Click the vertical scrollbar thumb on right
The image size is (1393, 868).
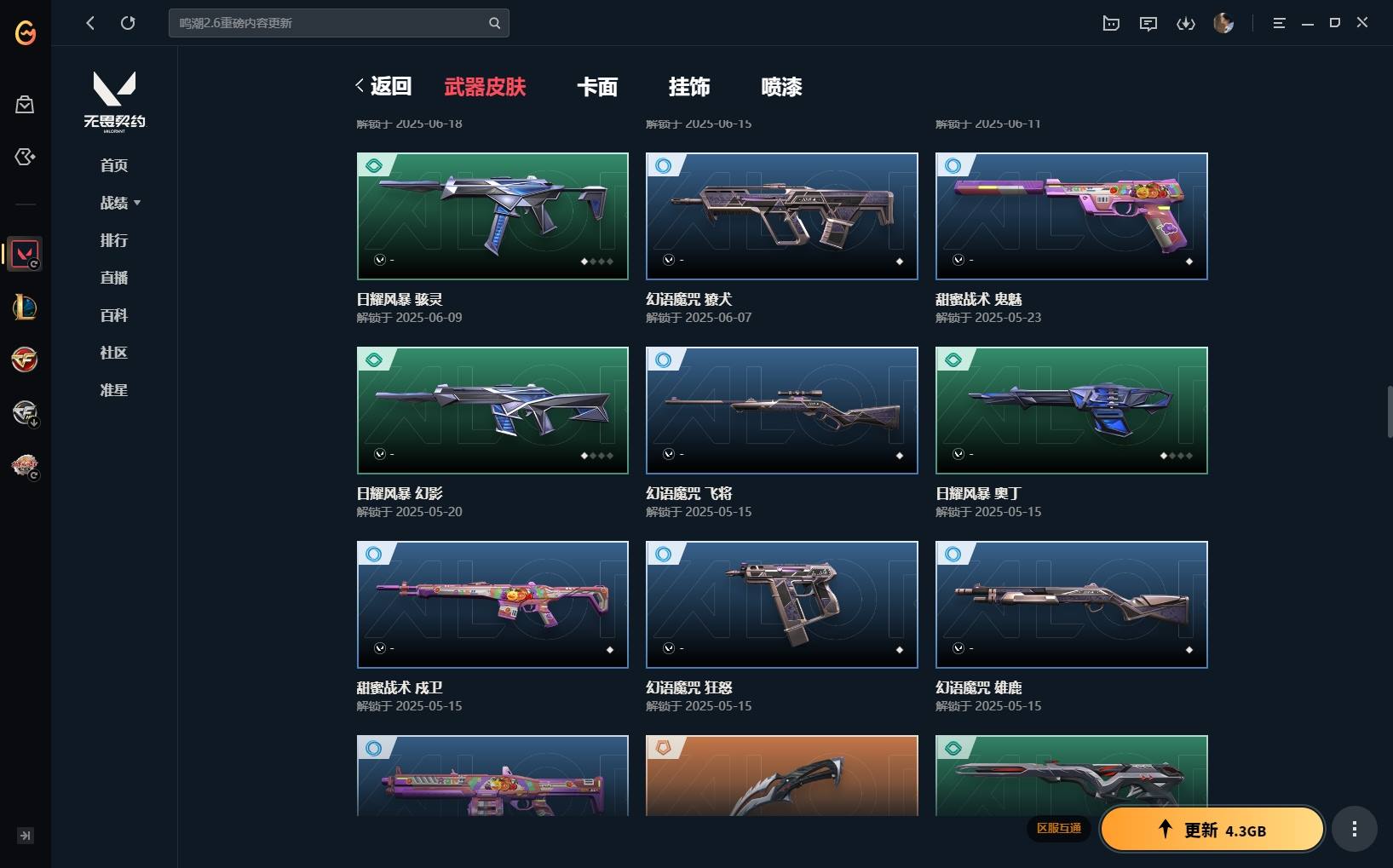click(x=1389, y=411)
